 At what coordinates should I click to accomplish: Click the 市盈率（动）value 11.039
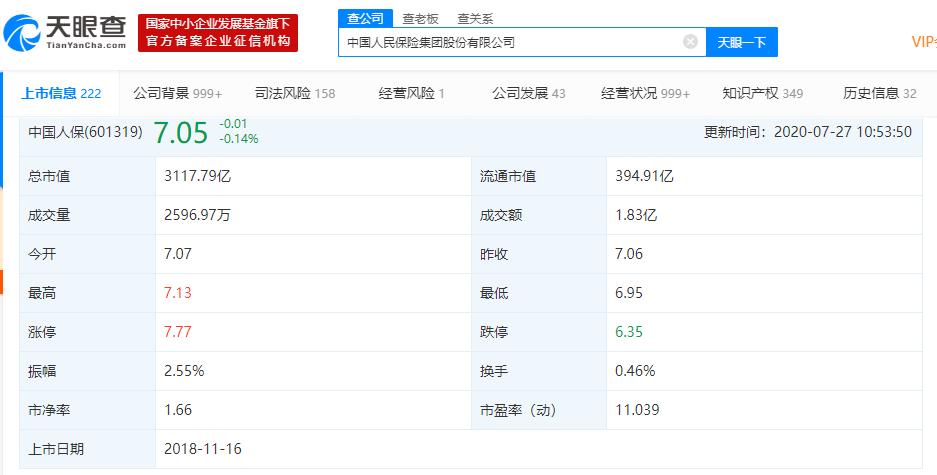click(x=637, y=410)
